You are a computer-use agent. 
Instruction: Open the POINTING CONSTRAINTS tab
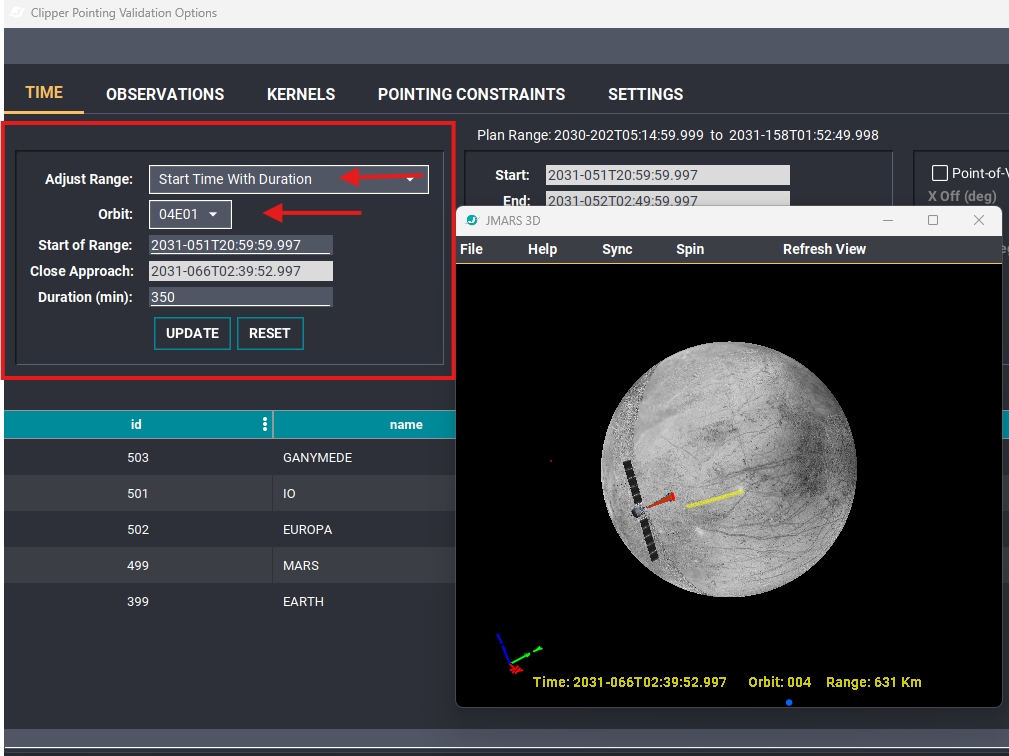[x=471, y=95]
